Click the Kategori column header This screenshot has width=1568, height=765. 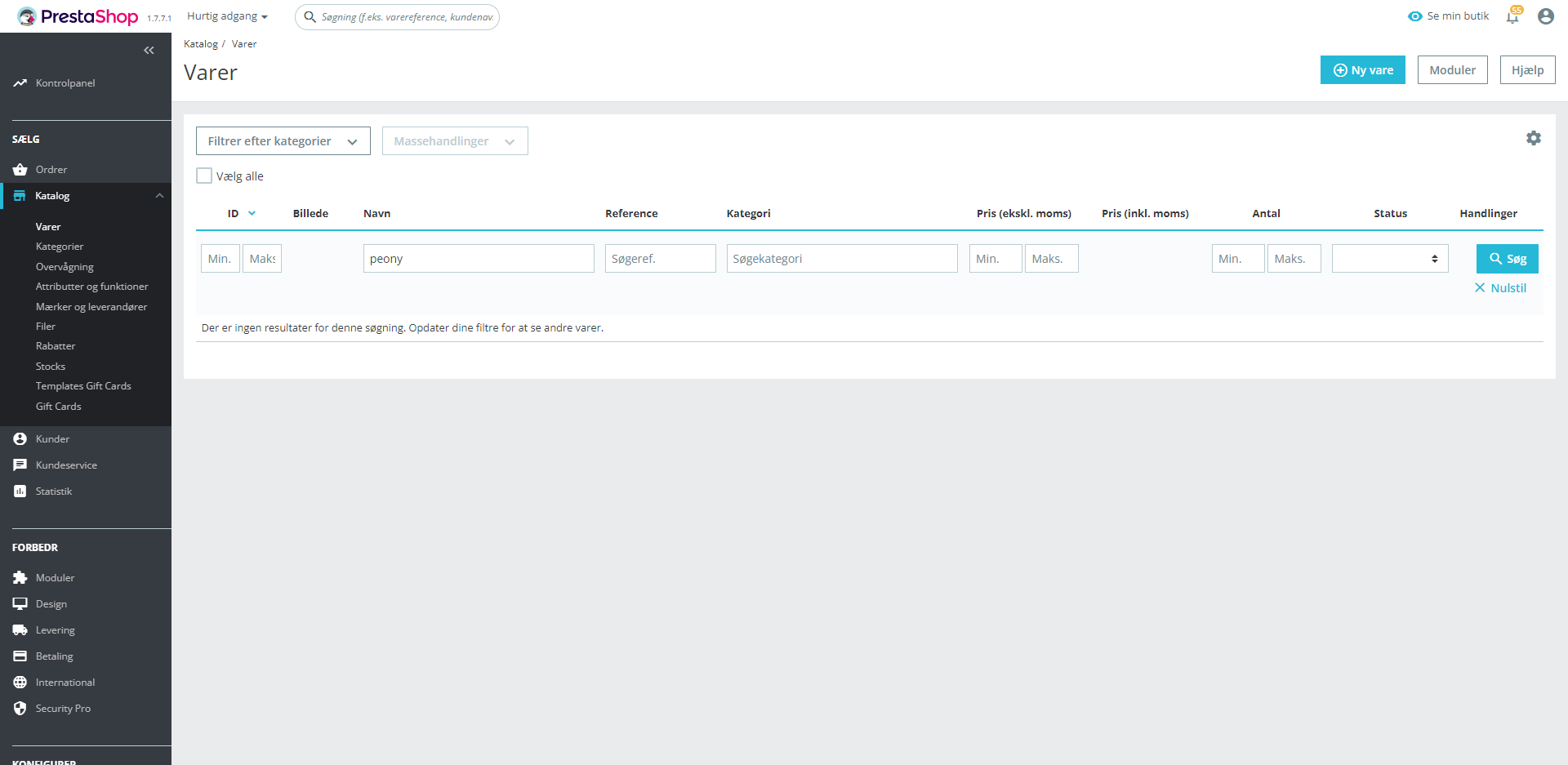pos(749,214)
